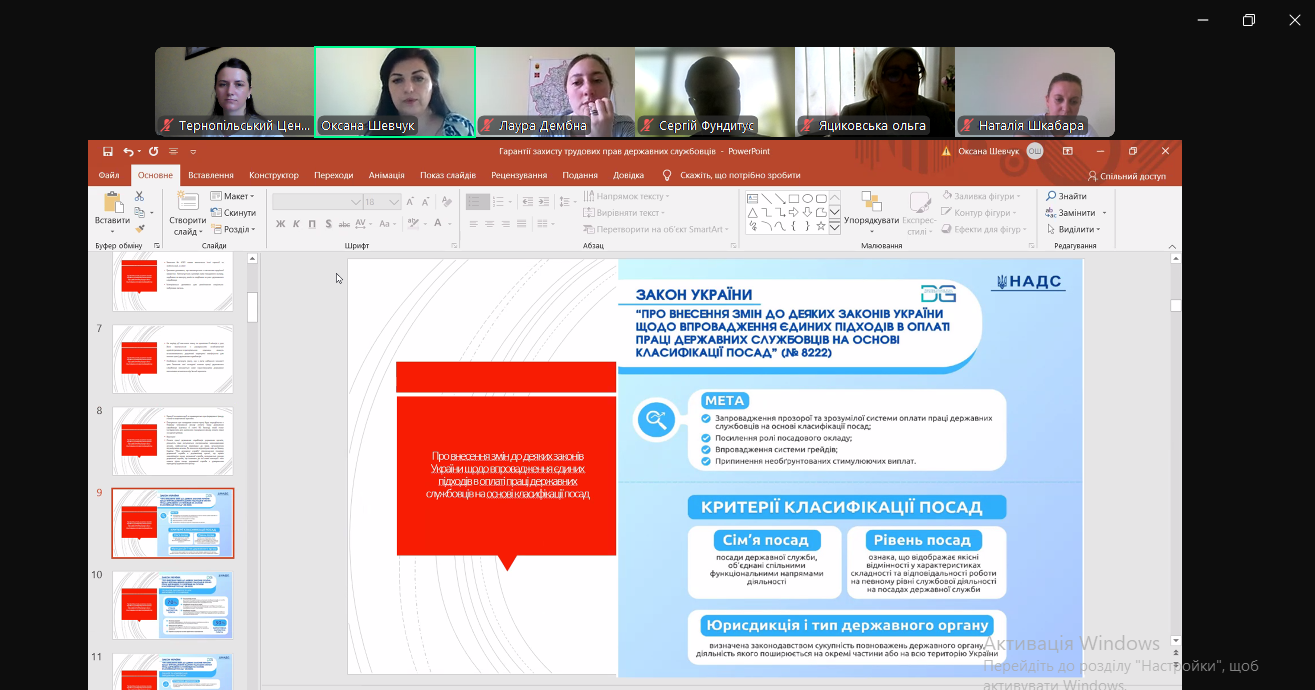Select slide 7 thumbnail in the slide panel

click(x=173, y=359)
